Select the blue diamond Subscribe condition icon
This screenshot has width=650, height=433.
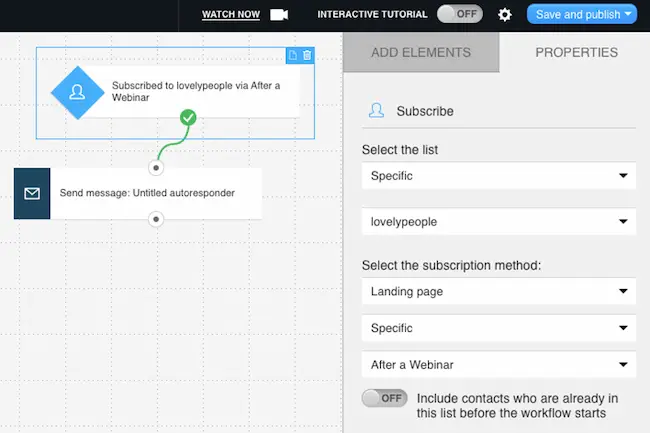pos(78,92)
